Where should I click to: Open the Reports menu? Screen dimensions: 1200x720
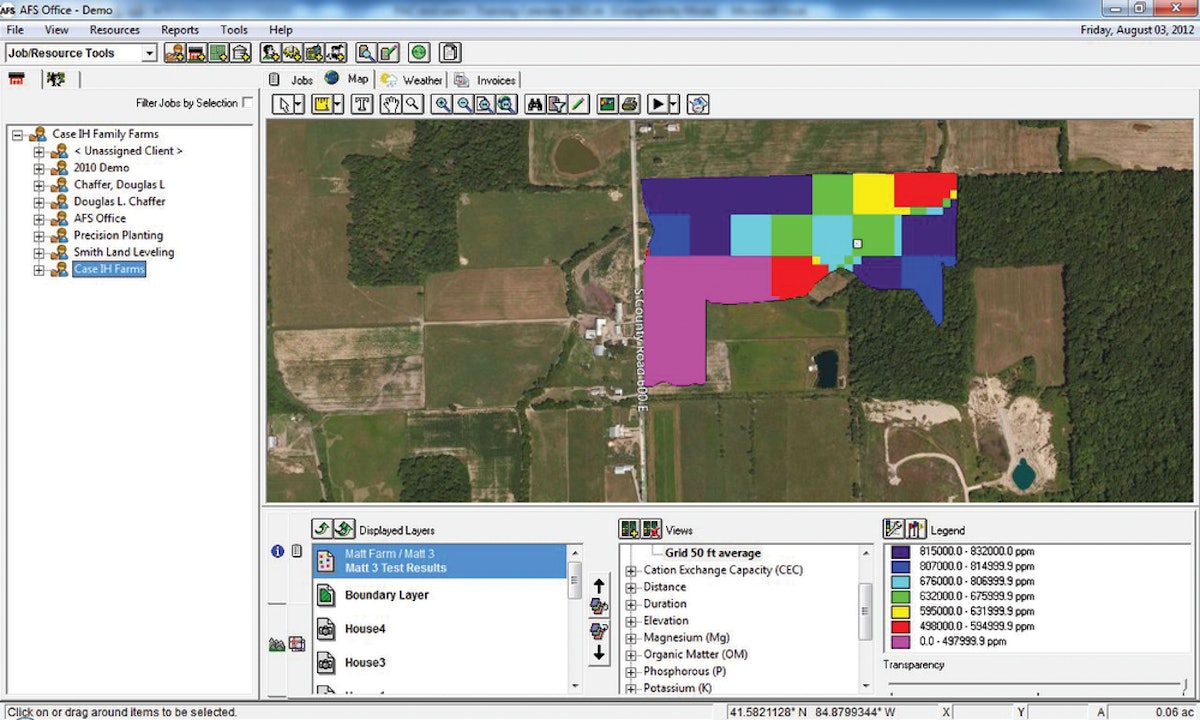point(180,30)
